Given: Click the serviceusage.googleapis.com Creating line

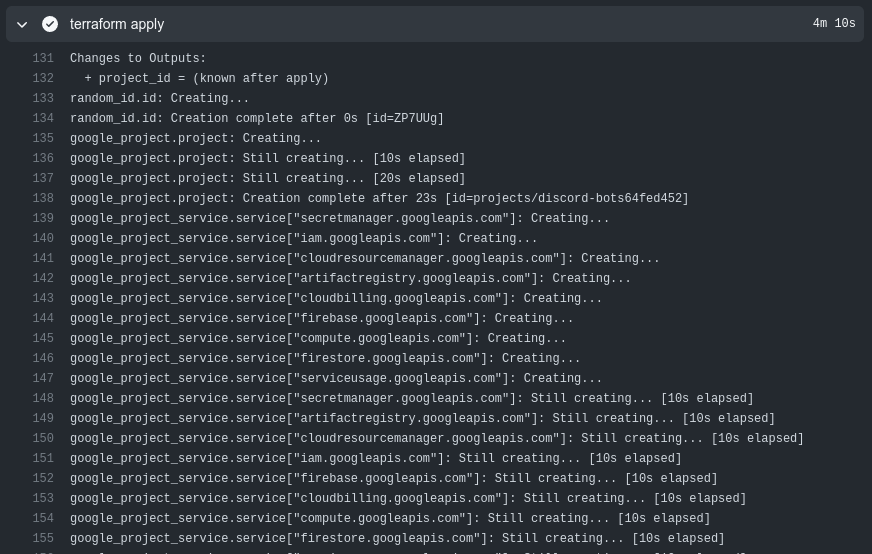Looking at the screenshot, I should (336, 378).
